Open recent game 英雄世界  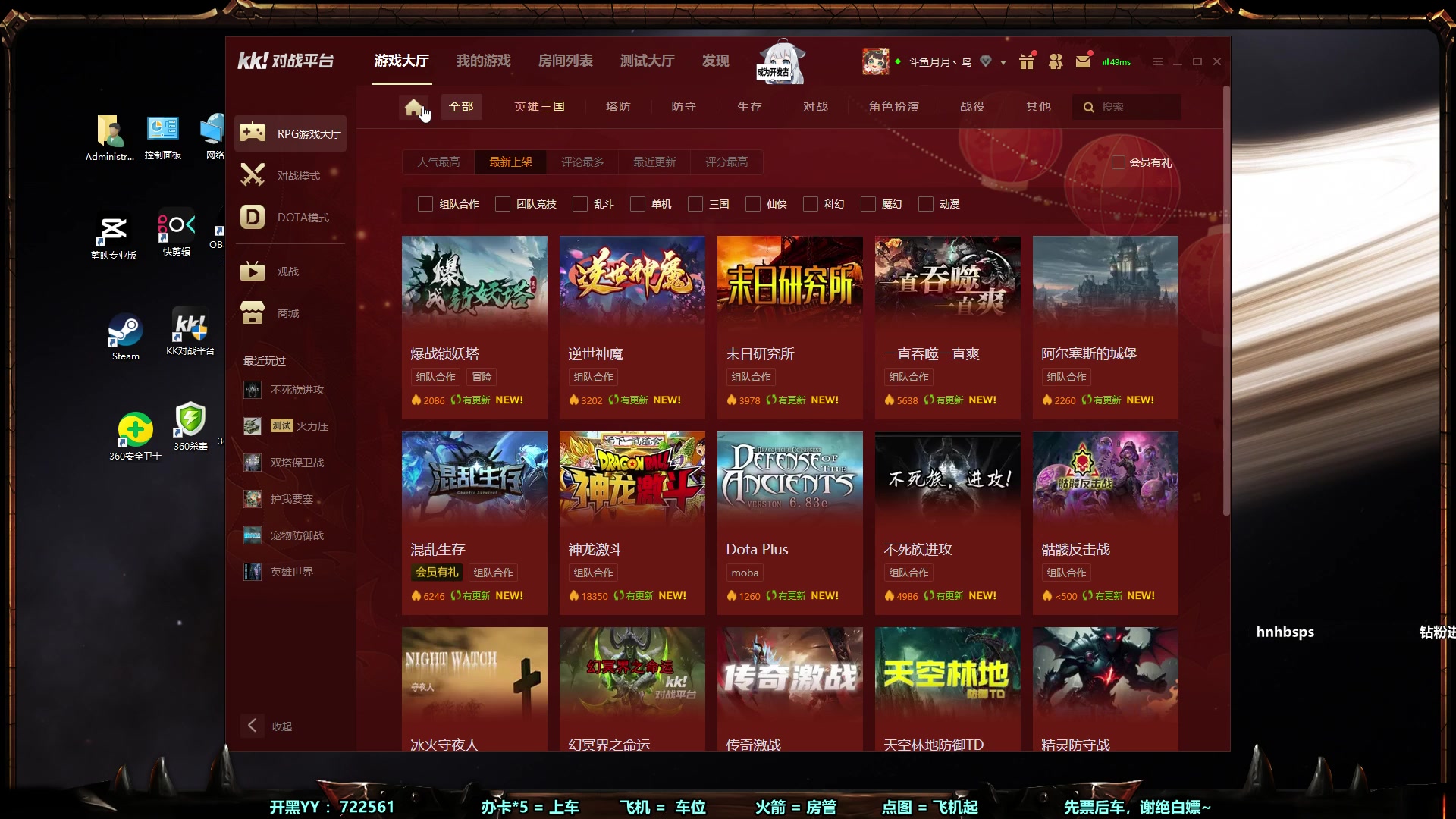[290, 572]
